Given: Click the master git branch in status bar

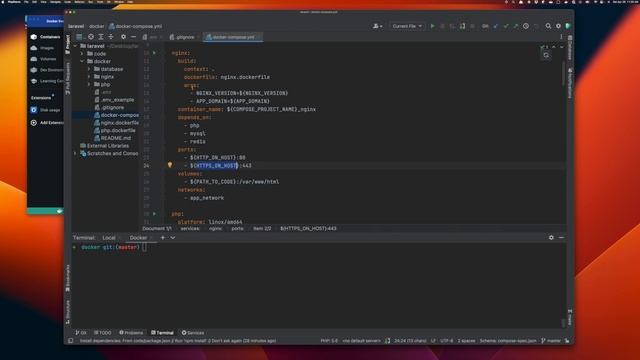Looking at the screenshot, I should coord(551,340).
